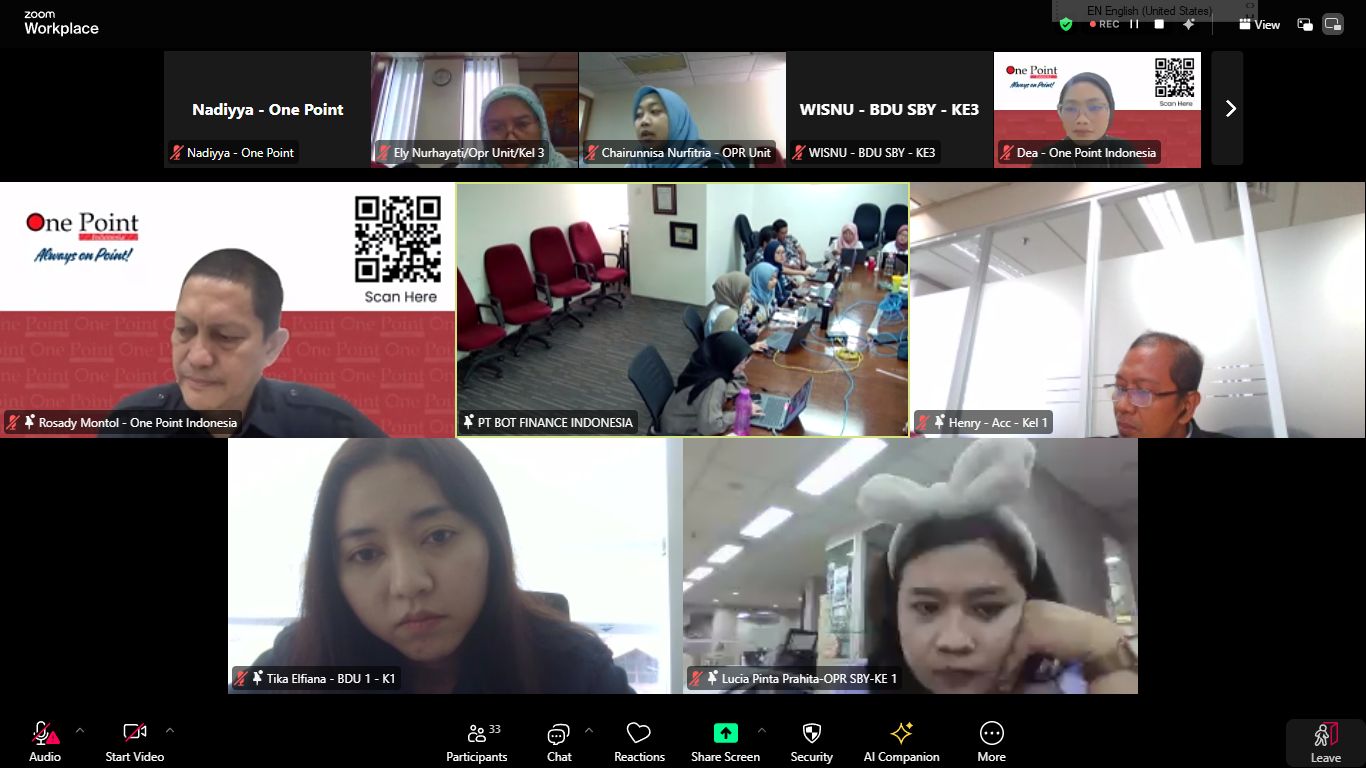Click the green encryption shield icon
The height and width of the screenshot is (768, 1366).
1066,24
